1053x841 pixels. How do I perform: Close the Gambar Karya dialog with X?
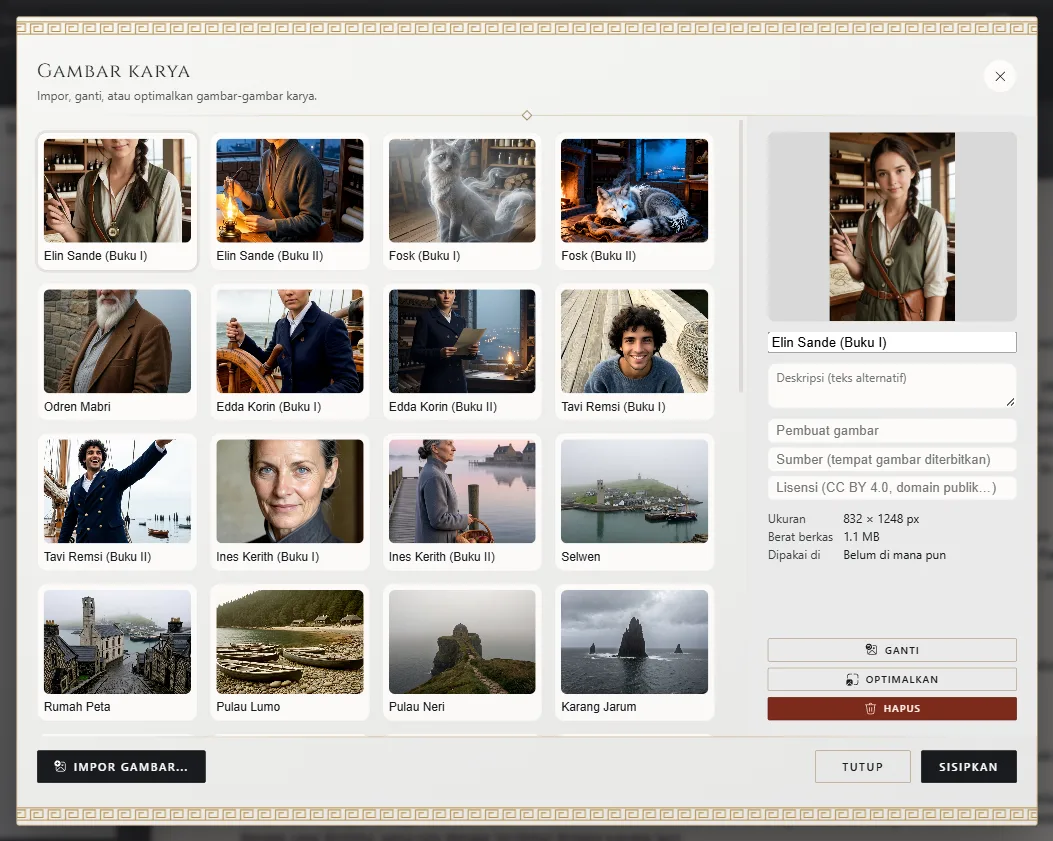coord(1000,77)
